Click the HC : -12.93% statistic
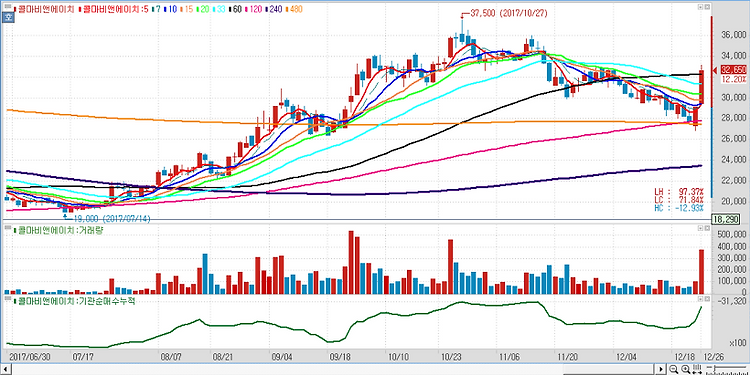The image size is (750, 375). click(680, 208)
